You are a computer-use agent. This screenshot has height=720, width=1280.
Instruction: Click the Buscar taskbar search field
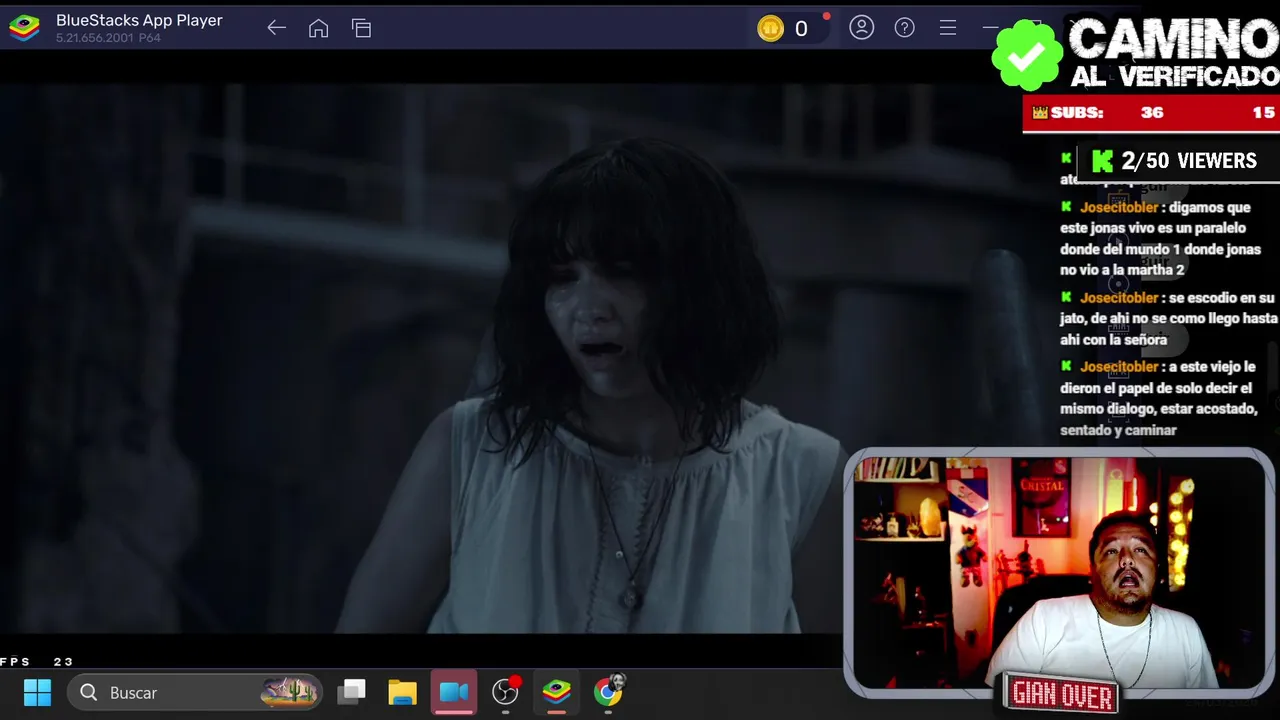pyautogui.click(x=196, y=692)
